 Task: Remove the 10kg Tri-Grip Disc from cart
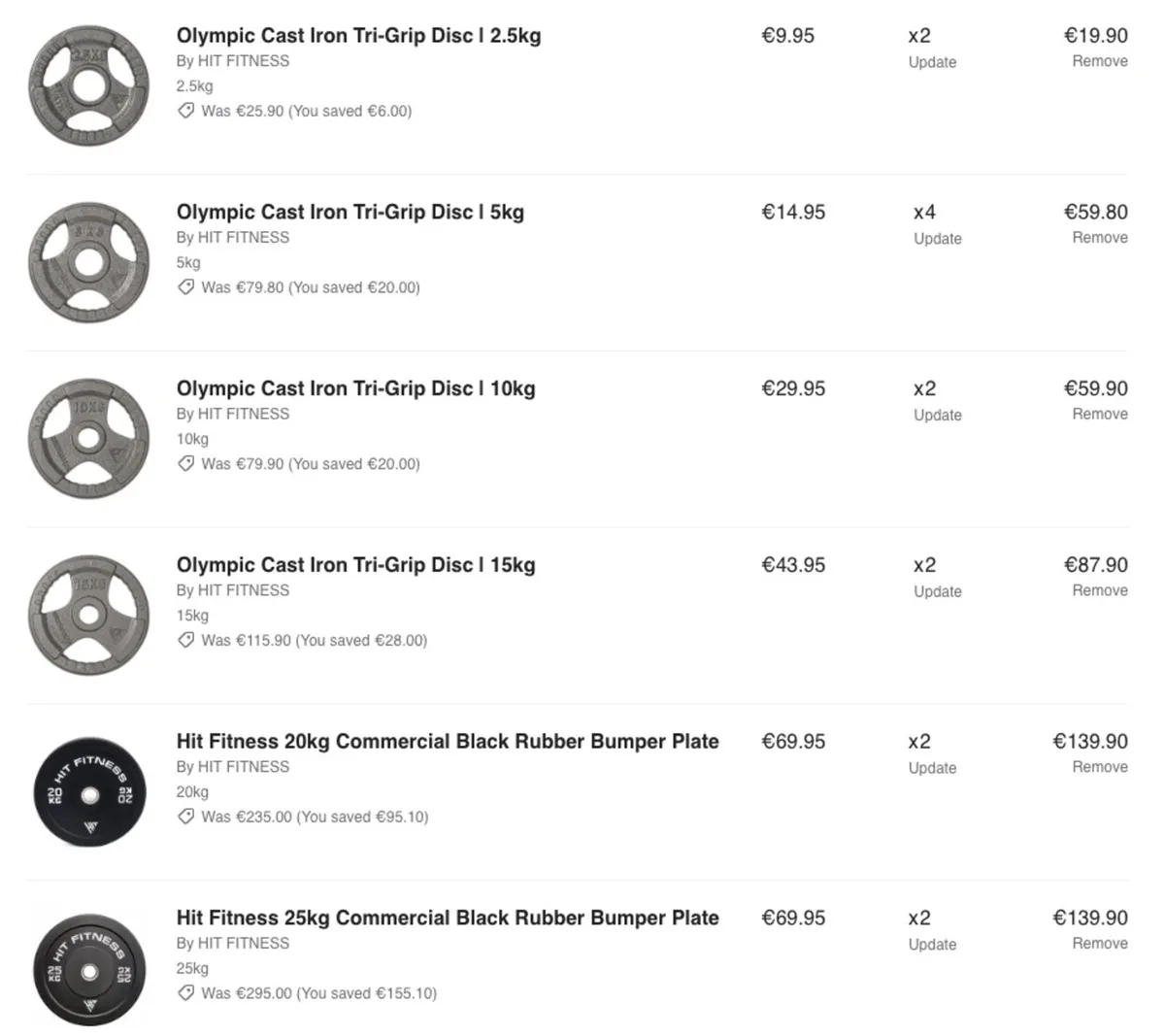point(1099,414)
